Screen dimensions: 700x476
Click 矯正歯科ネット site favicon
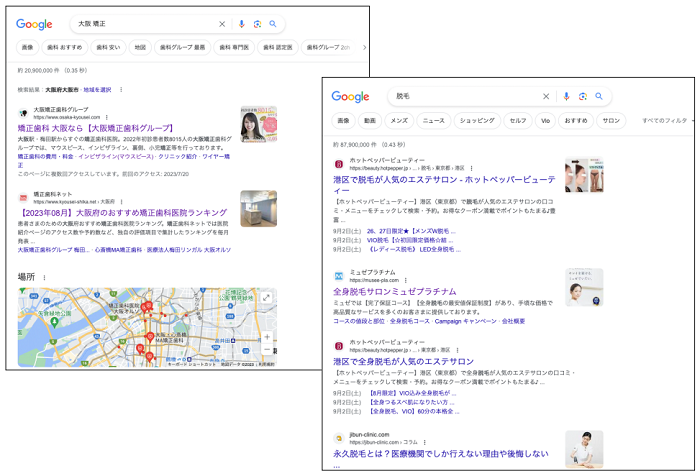[23, 197]
